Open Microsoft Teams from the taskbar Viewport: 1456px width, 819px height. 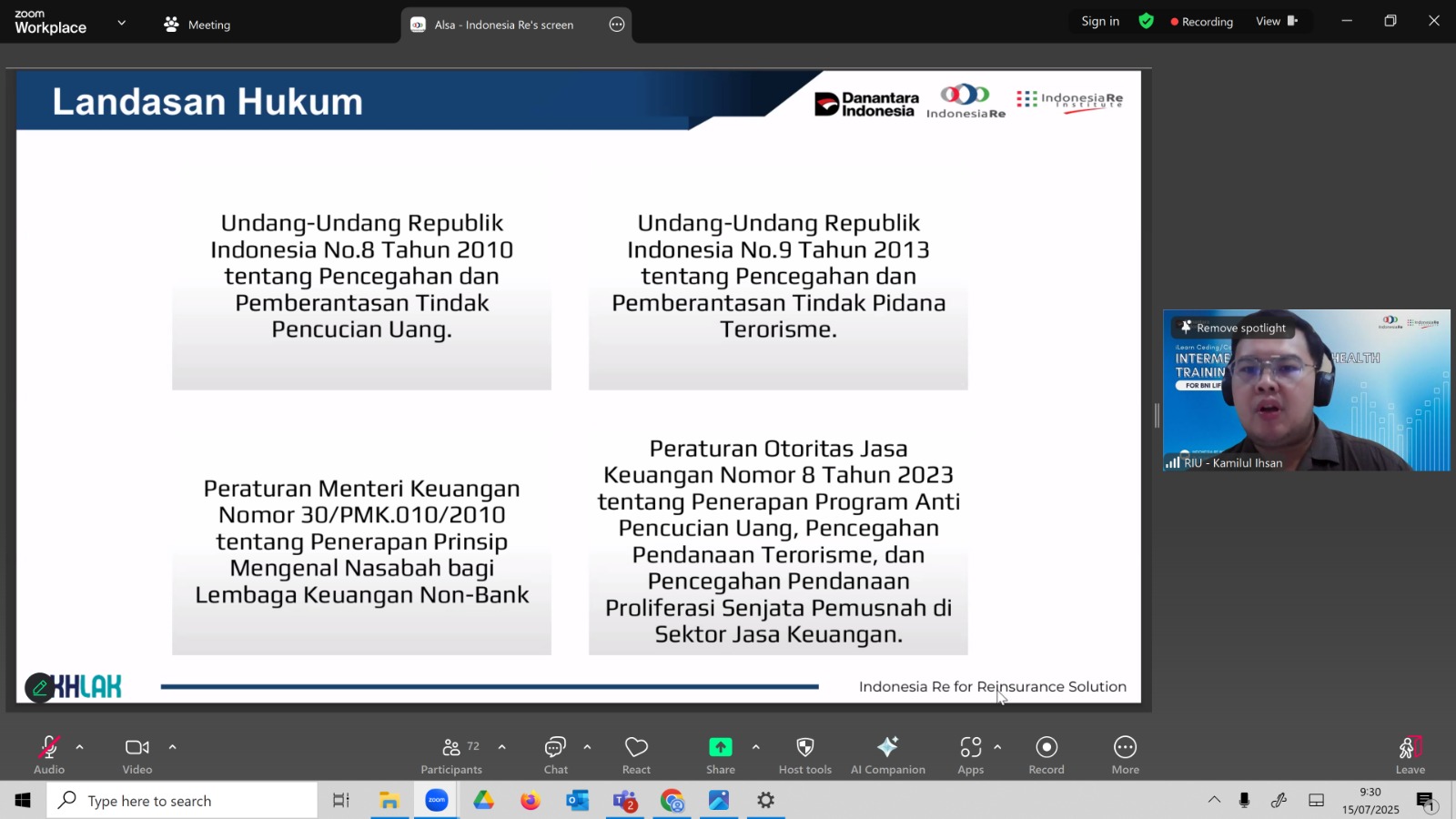625,801
